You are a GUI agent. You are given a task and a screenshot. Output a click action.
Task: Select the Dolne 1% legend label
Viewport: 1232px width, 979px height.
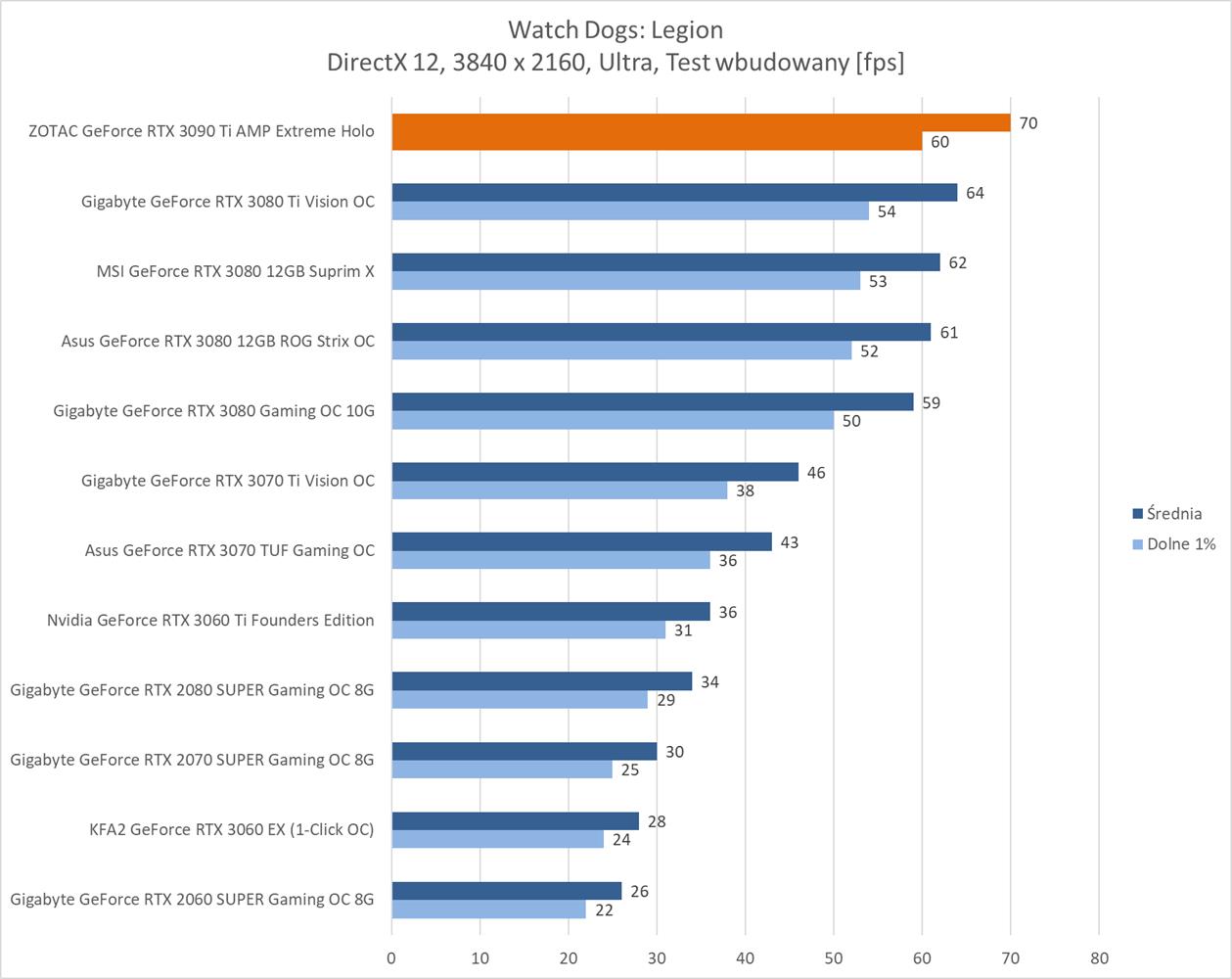coord(1181,544)
